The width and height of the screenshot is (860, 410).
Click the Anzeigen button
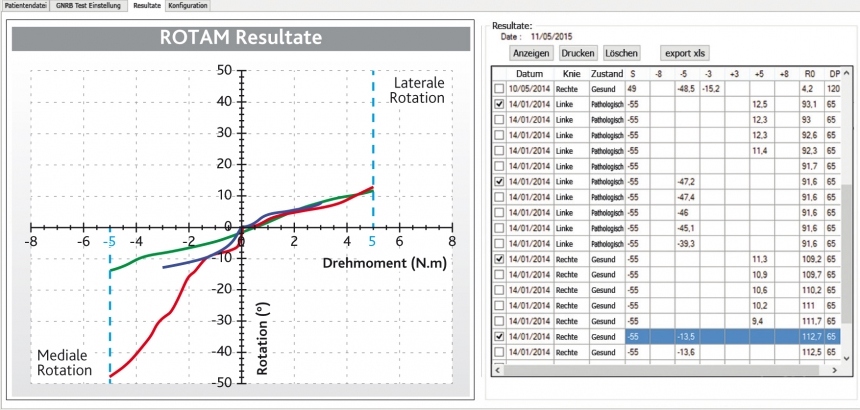531,53
